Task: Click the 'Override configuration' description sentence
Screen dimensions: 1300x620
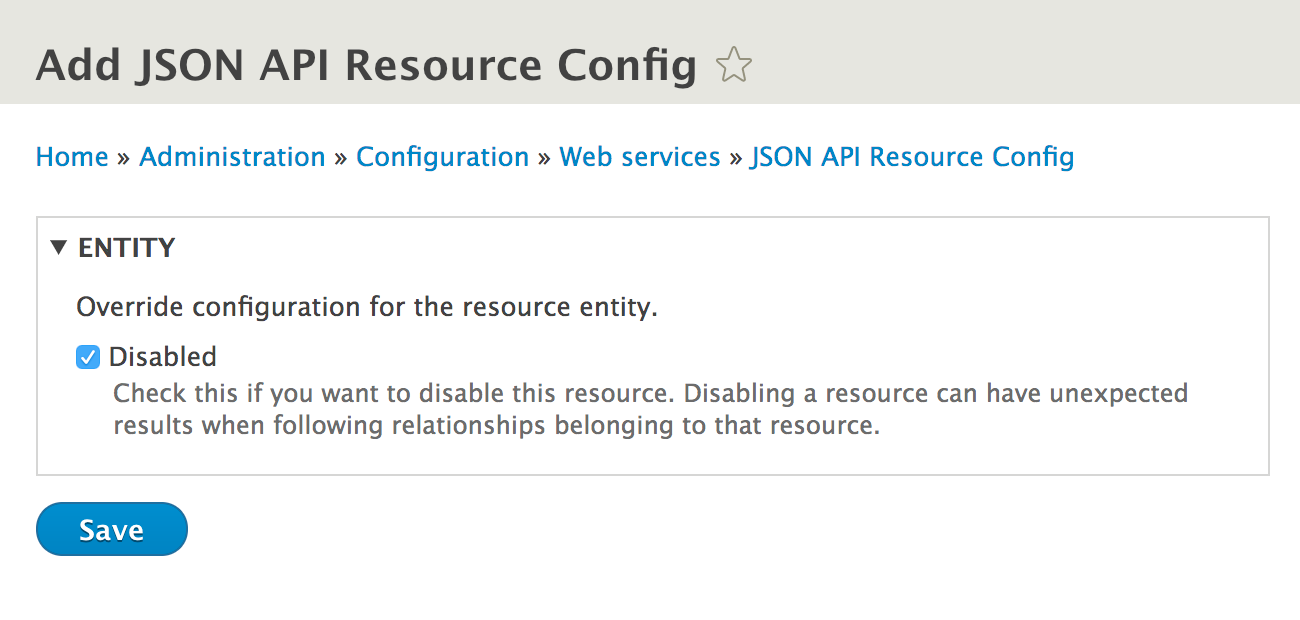Action: [x=367, y=307]
